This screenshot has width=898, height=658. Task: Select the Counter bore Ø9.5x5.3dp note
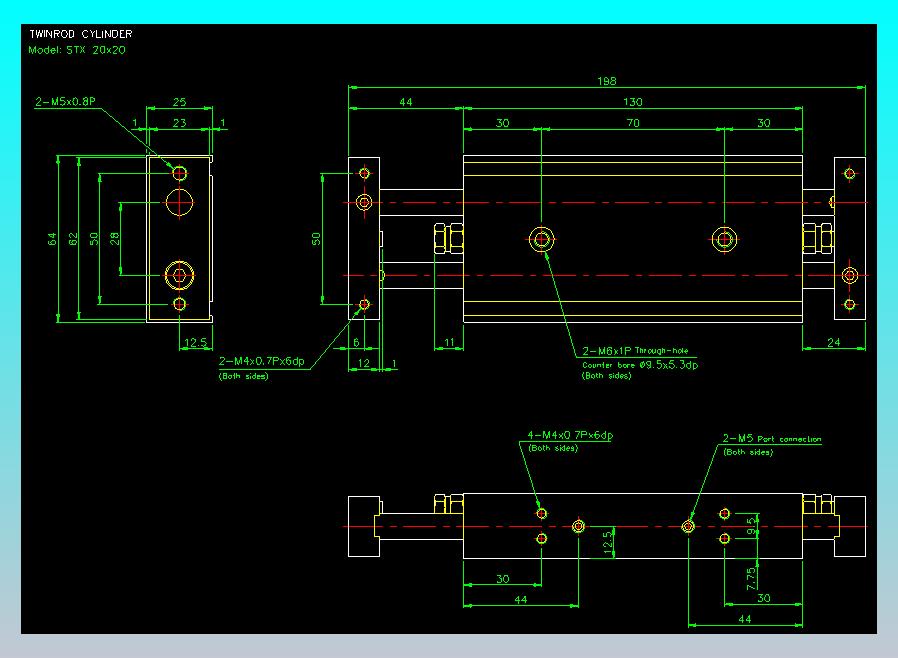pos(639,364)
